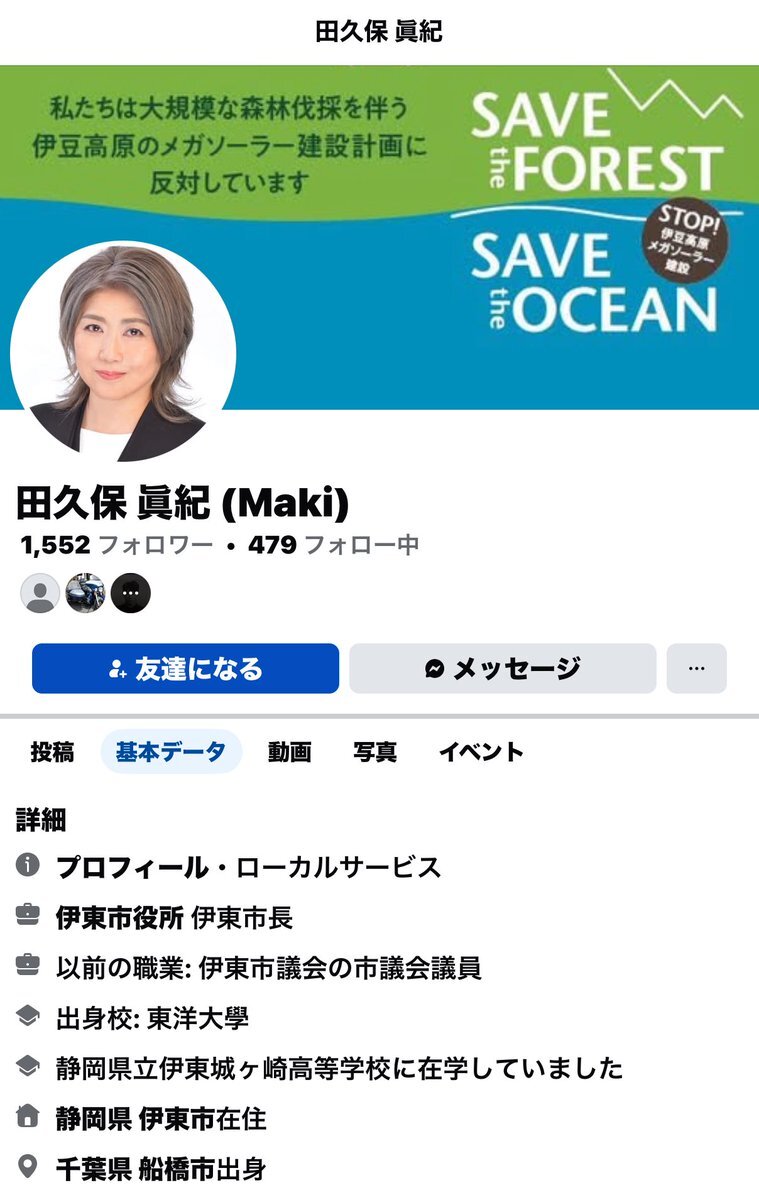
Task: Click the メッセージ messenger button
Action: [x=502, y=668]
